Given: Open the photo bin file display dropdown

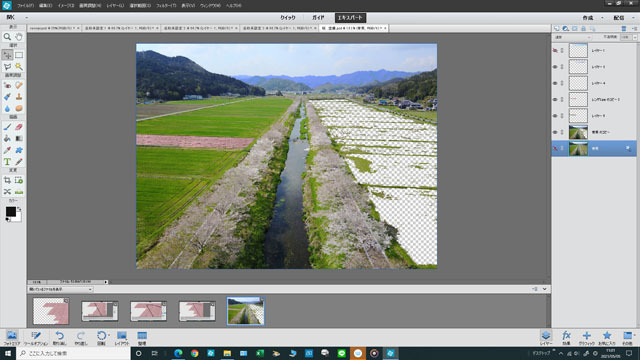Looking at the screenshot, I should (x=60, y=289).
